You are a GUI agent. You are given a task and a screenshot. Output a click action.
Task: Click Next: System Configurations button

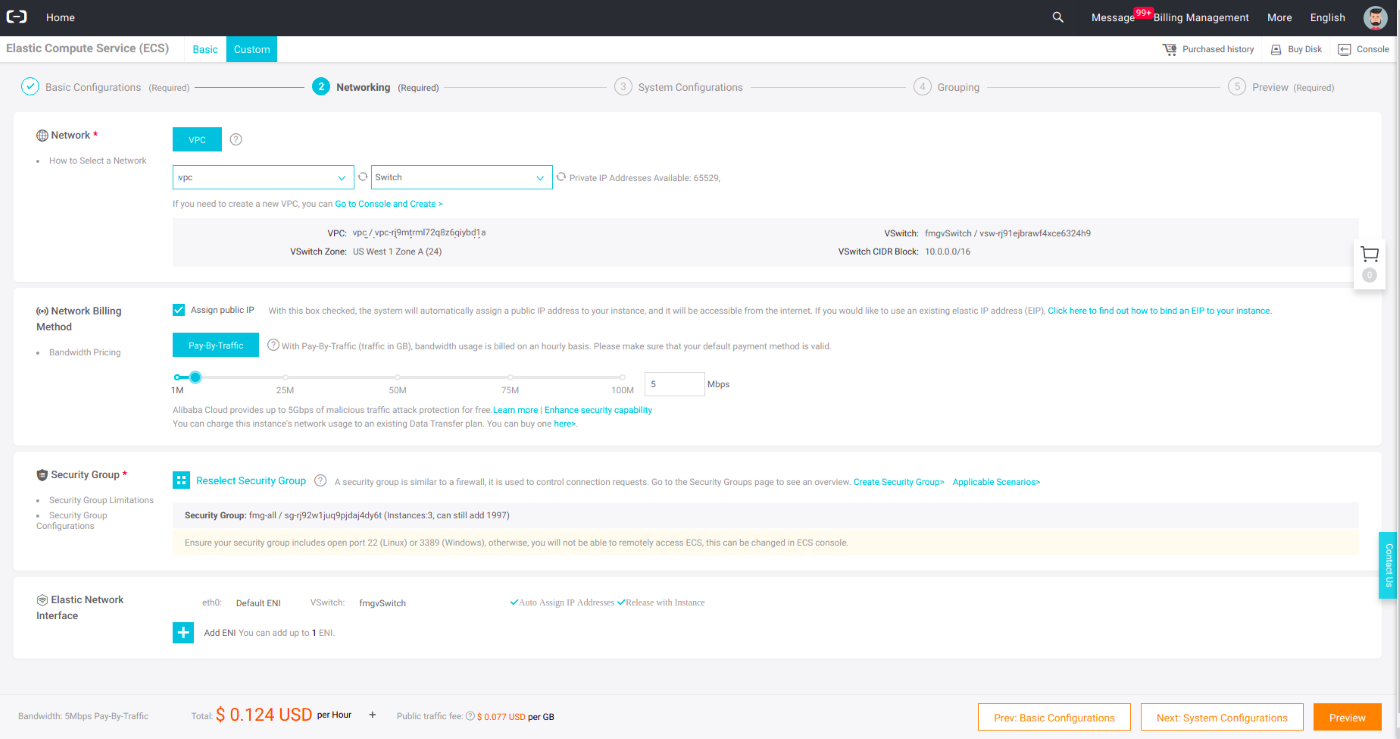(x=1222, y=716)
